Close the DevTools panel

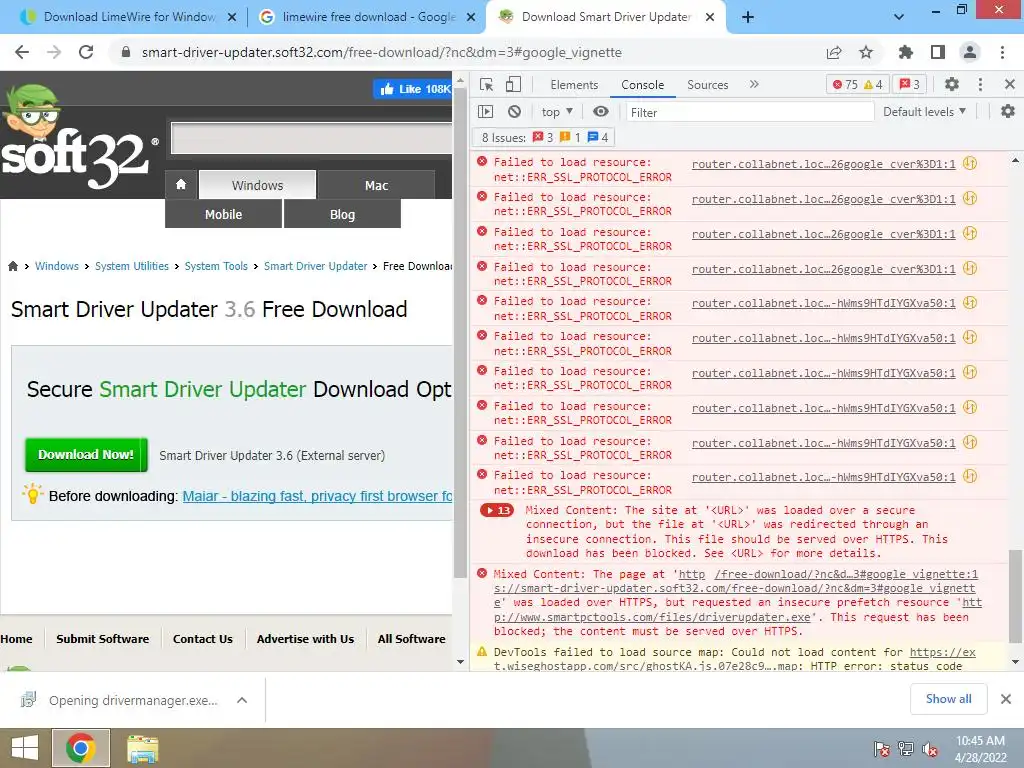coord(1010,84)
